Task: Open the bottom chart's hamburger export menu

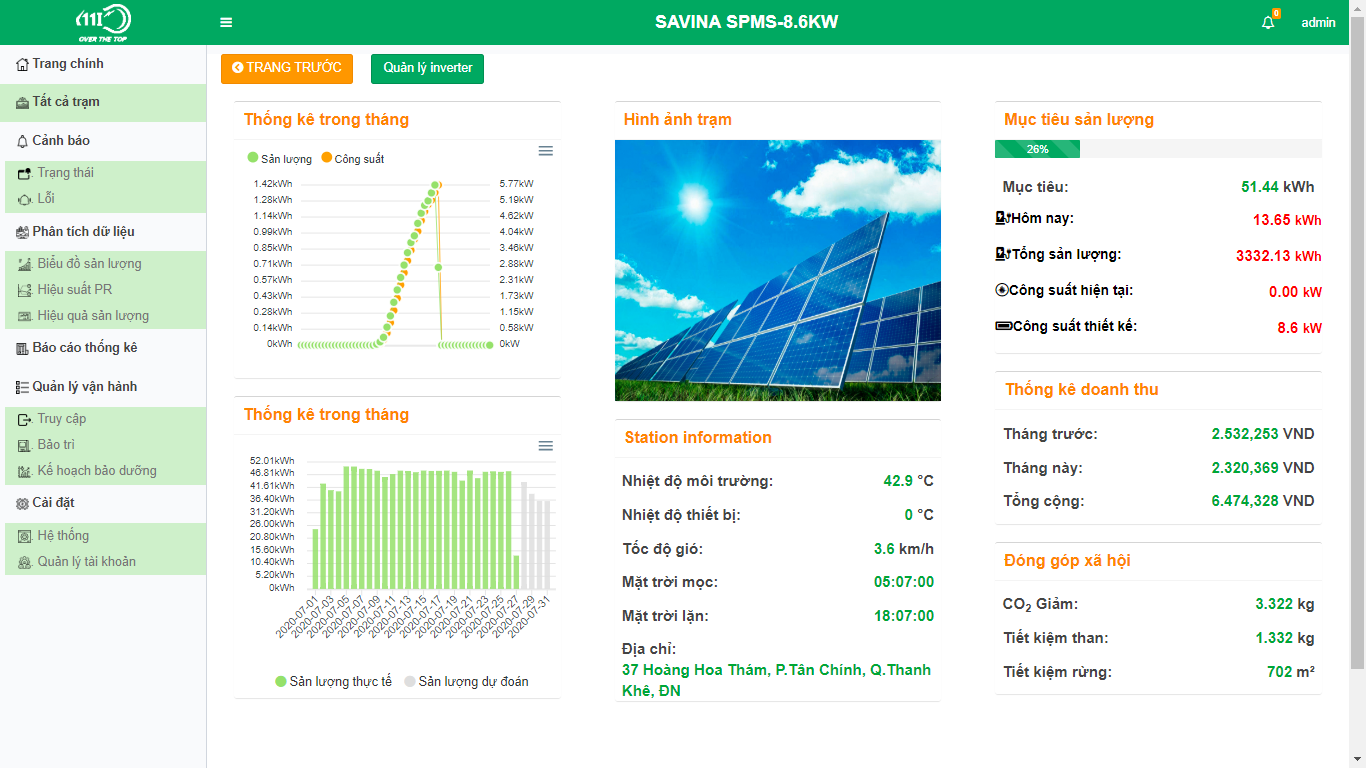Action: click(545, 446)
